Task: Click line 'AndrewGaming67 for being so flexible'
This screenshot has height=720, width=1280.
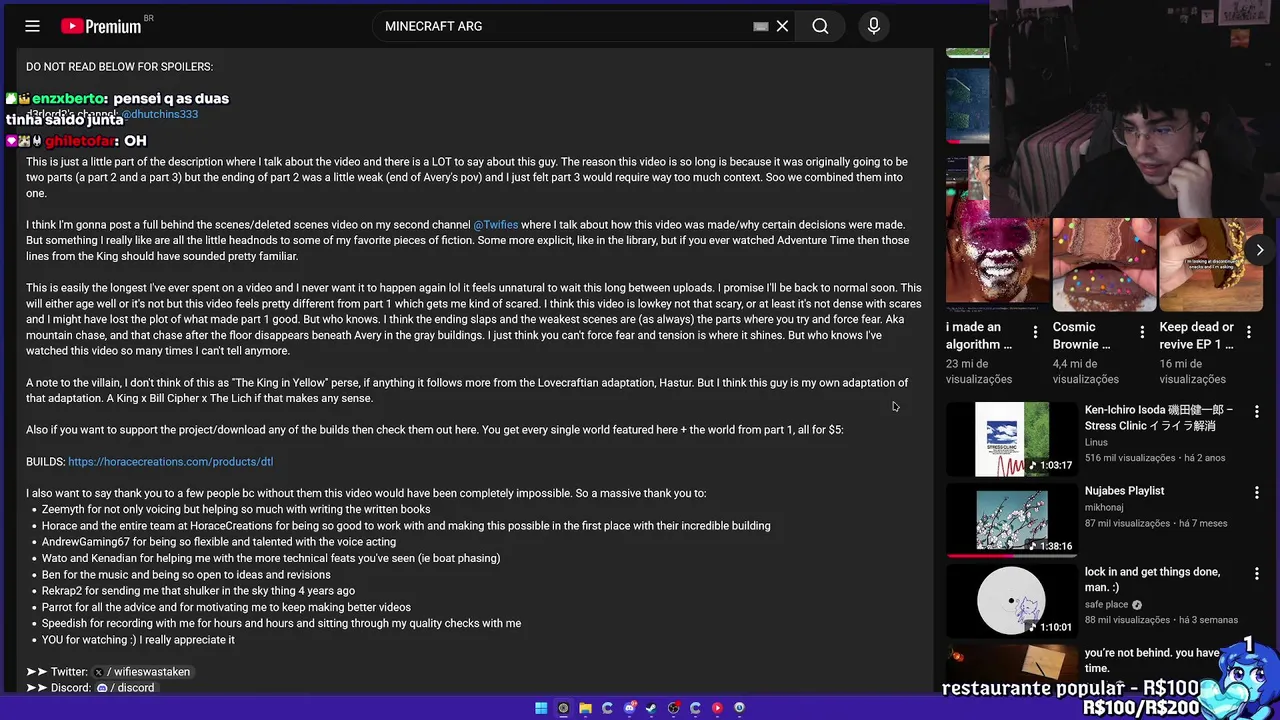Action: pos(219,542)
